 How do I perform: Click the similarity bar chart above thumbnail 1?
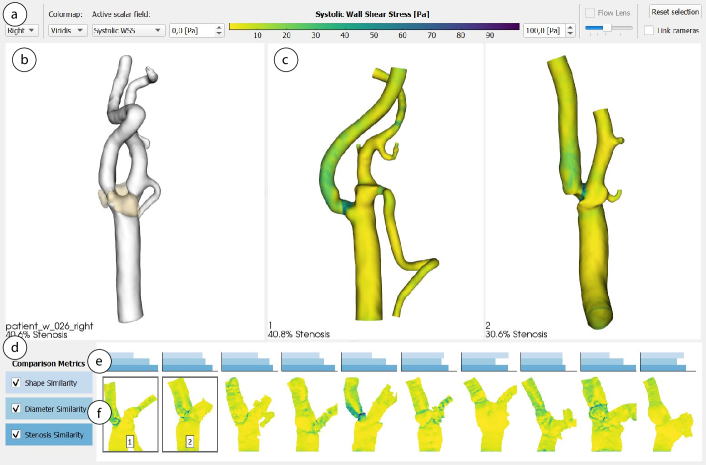pyautogui.click(x=131, y=362)
